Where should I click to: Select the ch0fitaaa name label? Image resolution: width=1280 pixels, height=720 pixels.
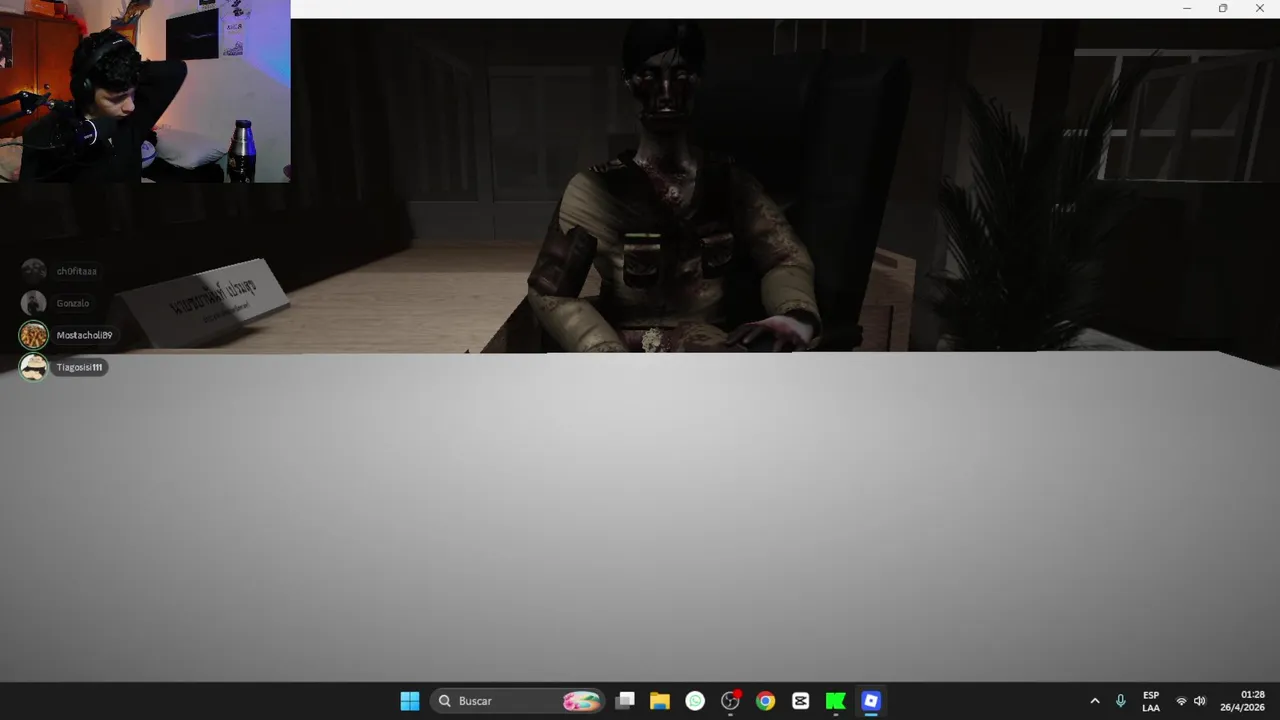[x=77, y=271]
